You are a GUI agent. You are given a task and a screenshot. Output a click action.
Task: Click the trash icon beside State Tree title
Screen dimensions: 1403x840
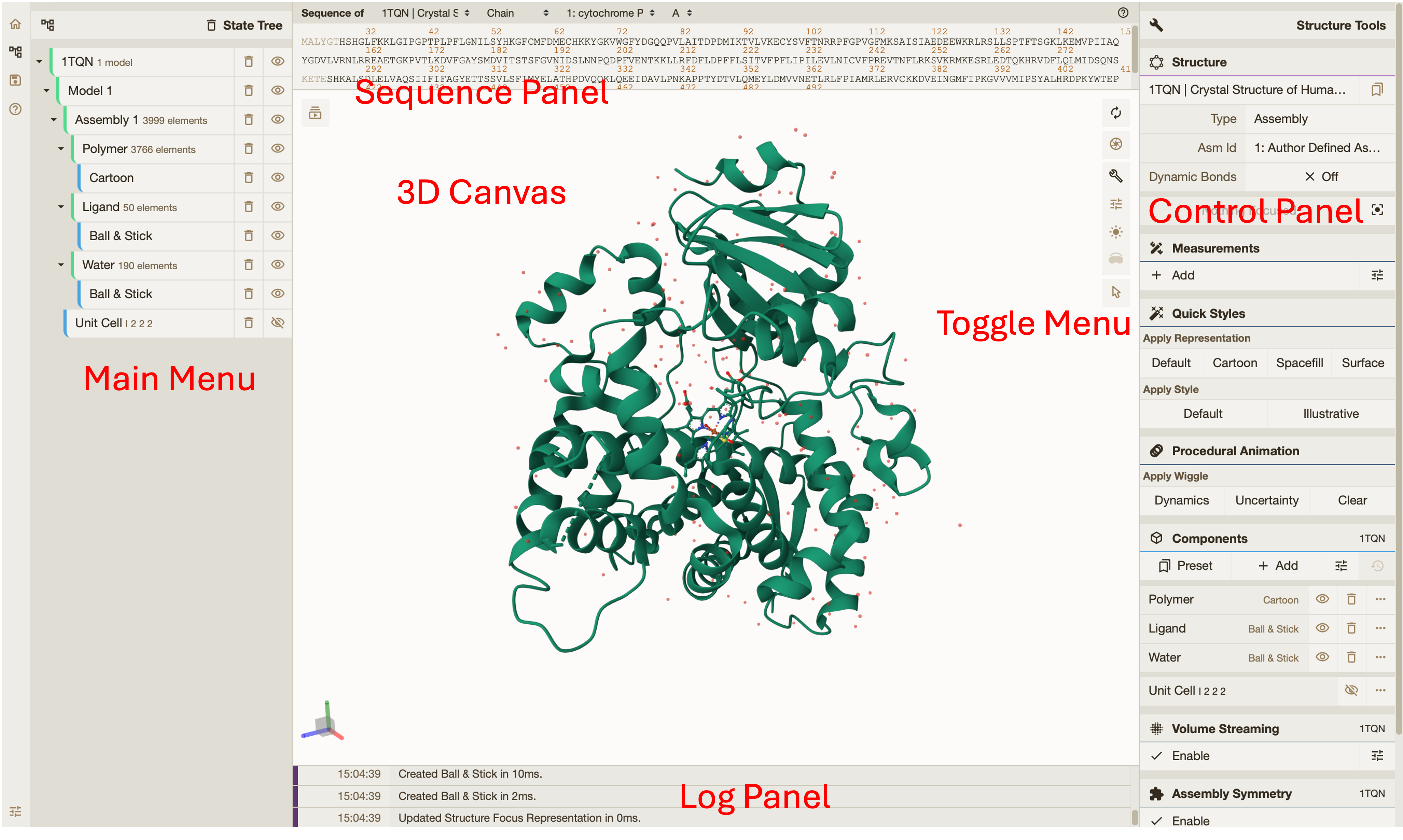click(x=211, y=25)
